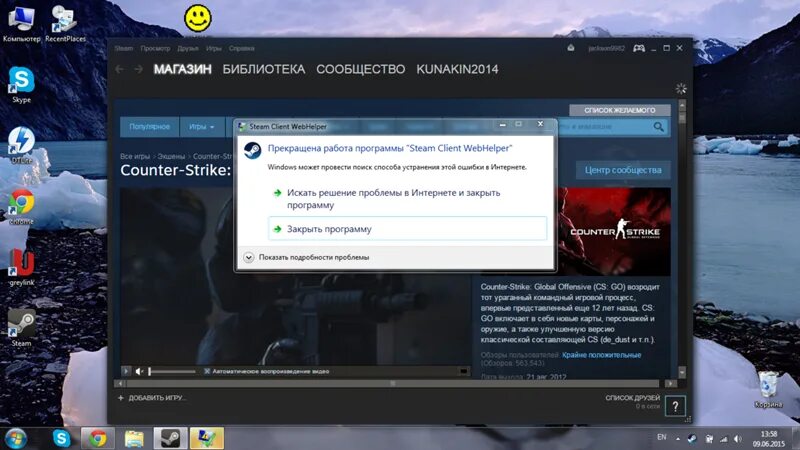Show hidden tray icons arrow
The image size is (800, 450).
[x=678, y=439]
